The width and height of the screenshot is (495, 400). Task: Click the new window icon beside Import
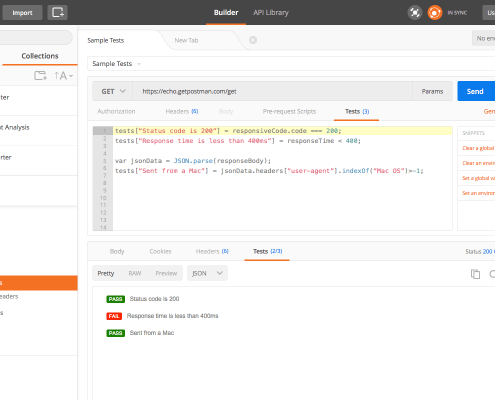57,13
